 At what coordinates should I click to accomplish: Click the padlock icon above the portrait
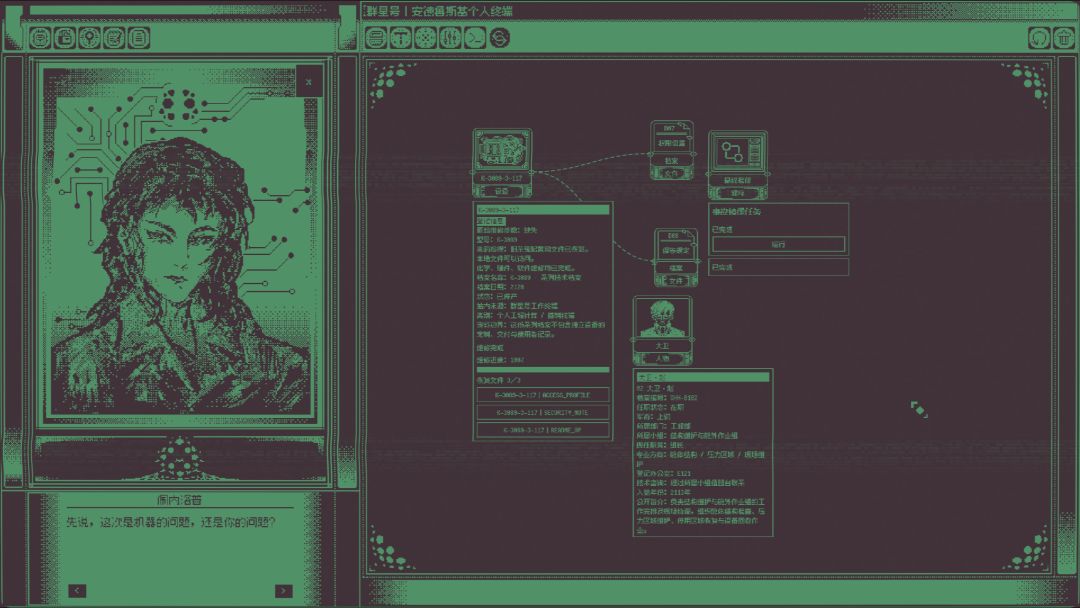click(65, 38)
